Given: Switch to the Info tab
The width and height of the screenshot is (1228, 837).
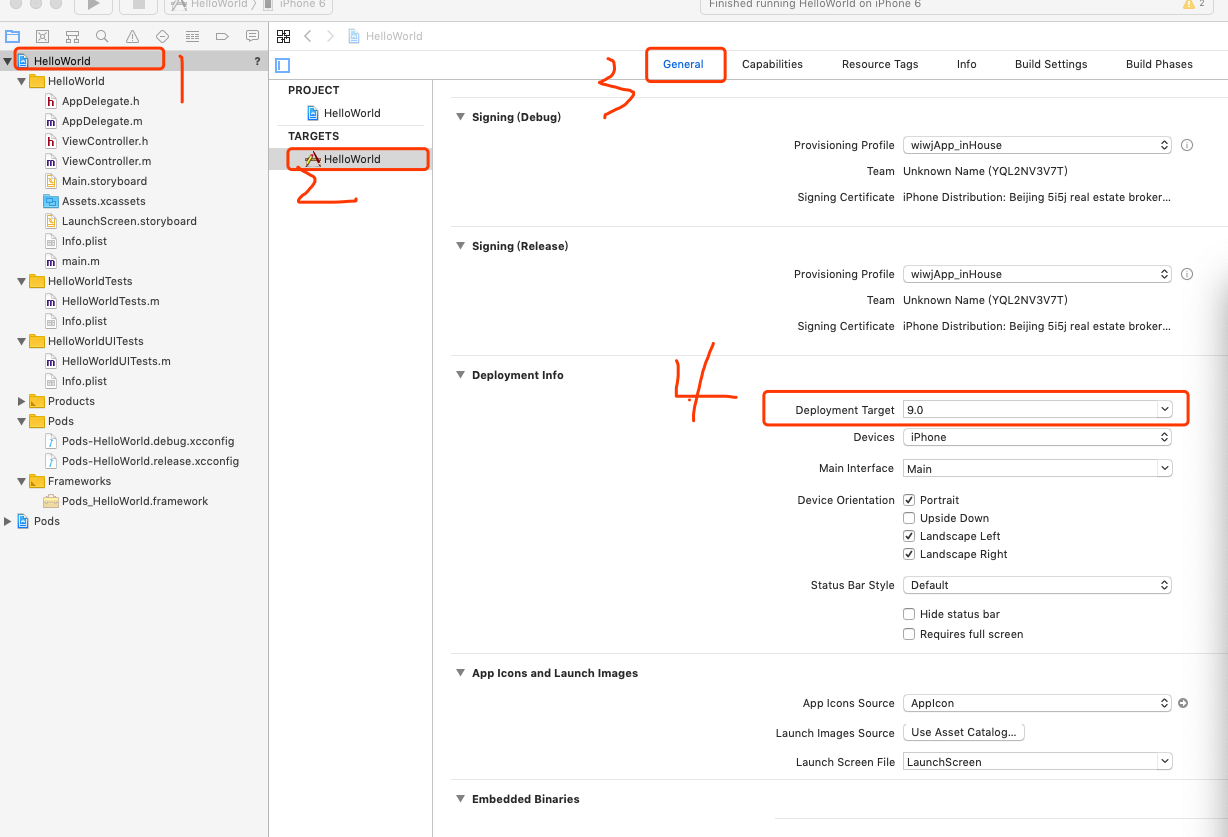Looking at the screenshot, I should click(966, 64).
